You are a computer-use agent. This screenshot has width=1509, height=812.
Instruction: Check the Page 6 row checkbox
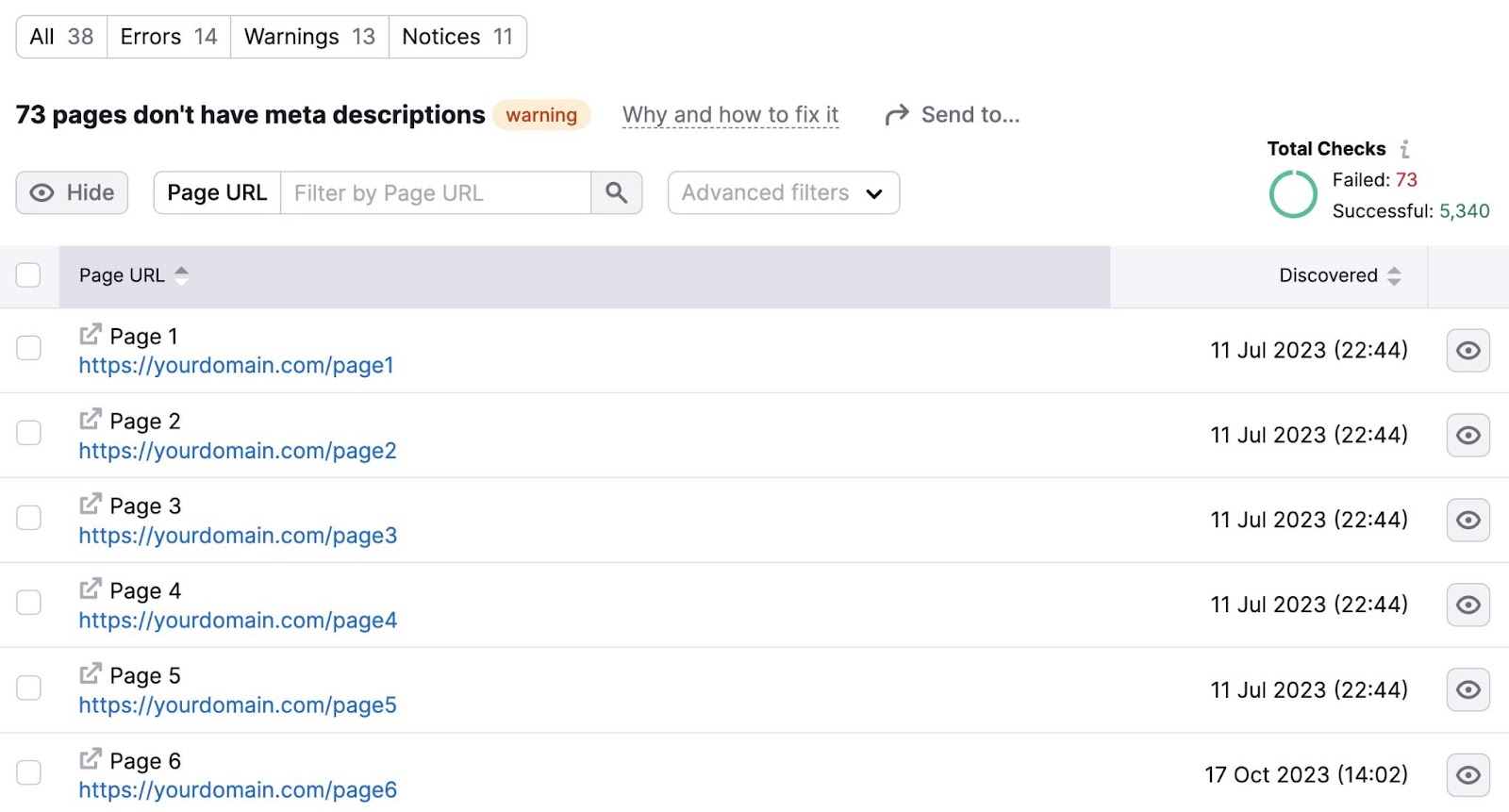coord(29,772)
